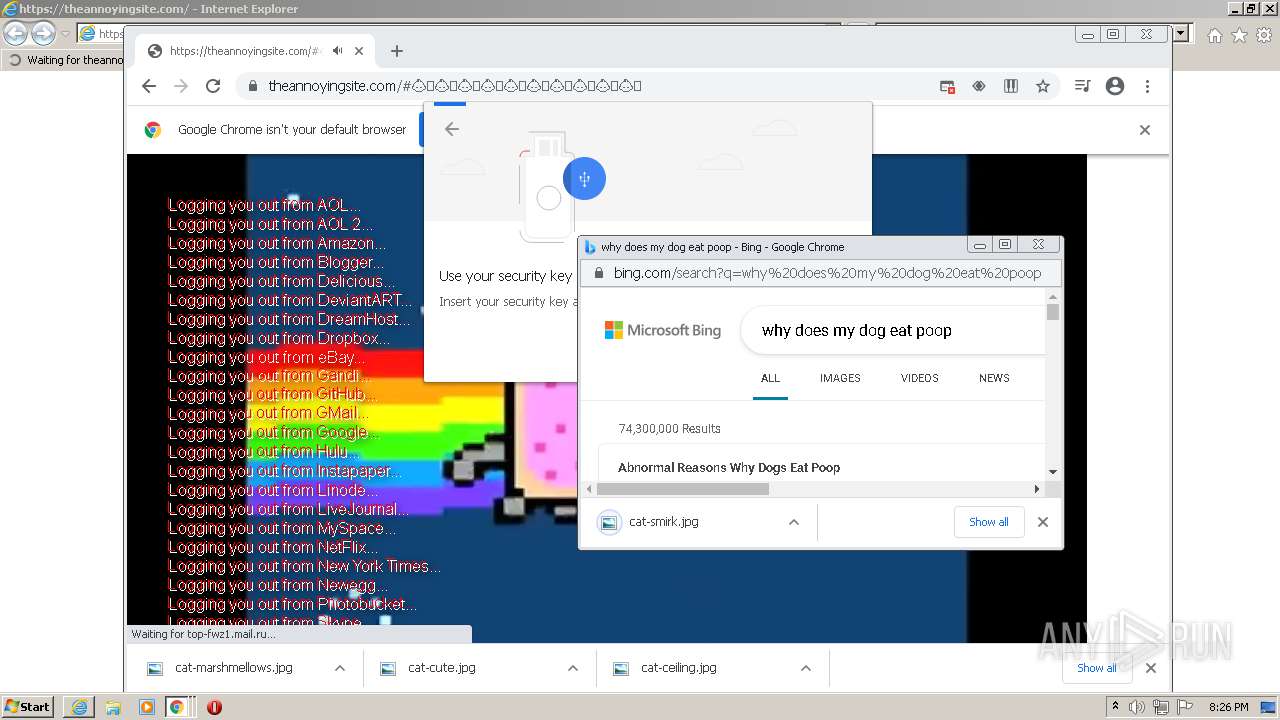This screenshot has height=720, width=1280.
Task: Open Windows Media Player in taskbar
Action: [x=147, y=707]
